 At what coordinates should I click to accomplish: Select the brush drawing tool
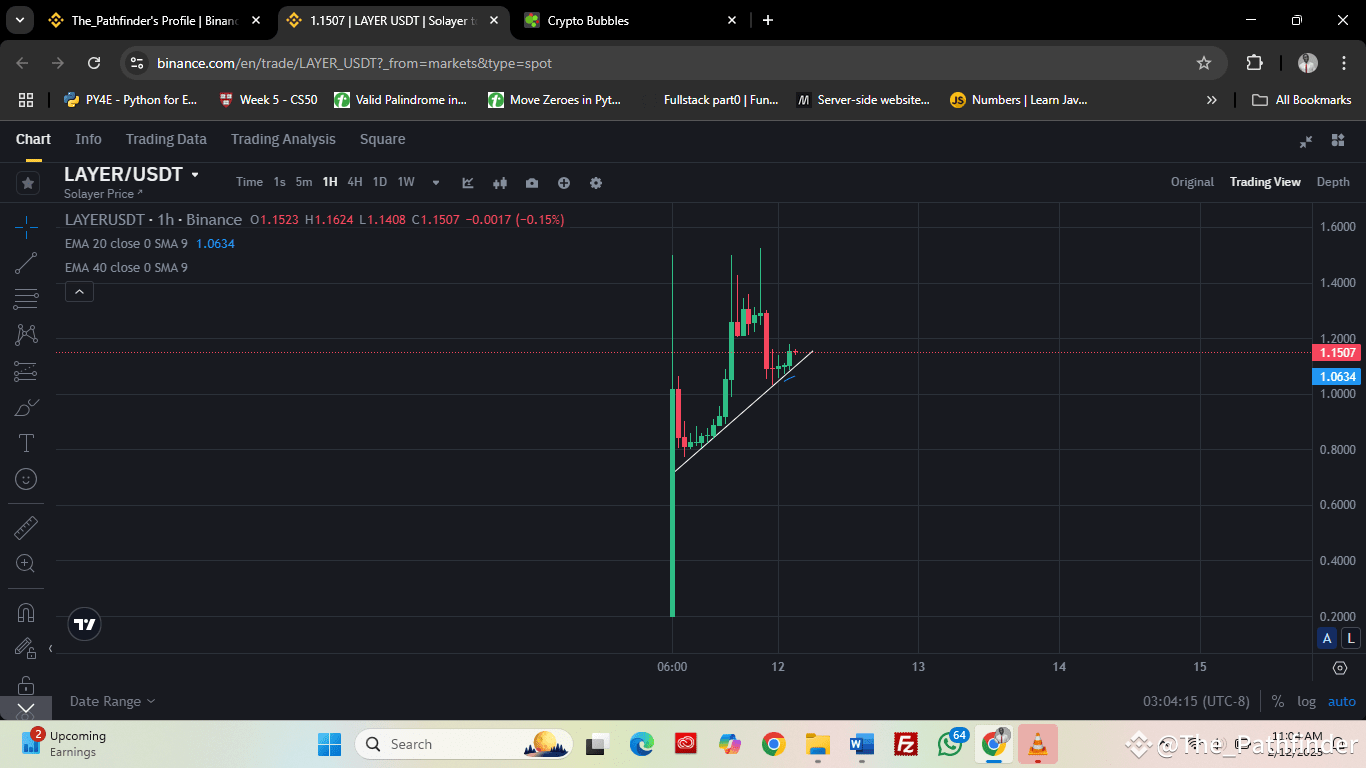26,407
